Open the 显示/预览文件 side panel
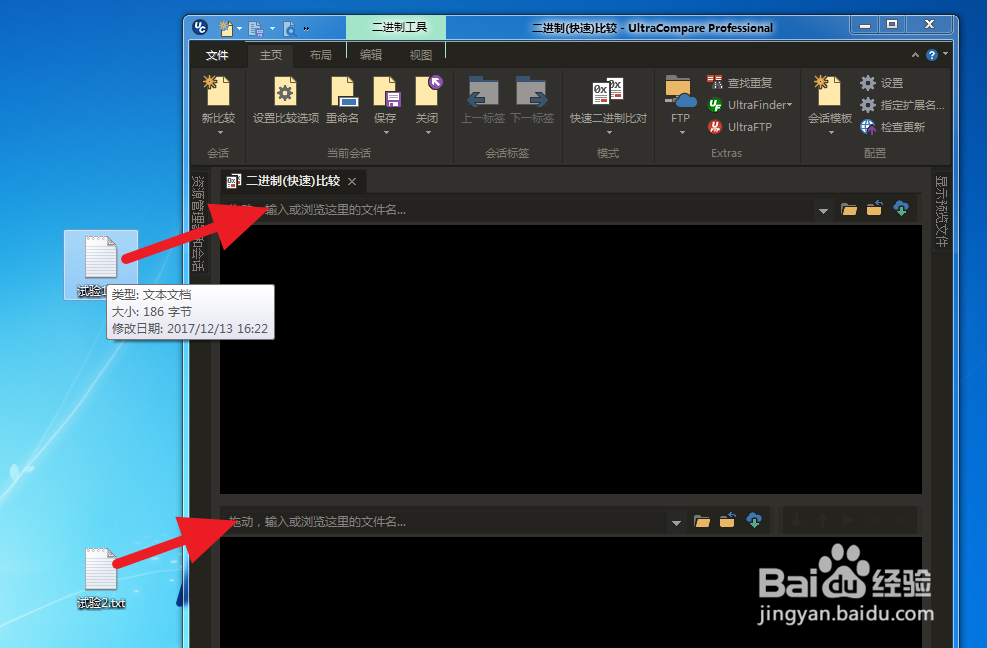The height and width of the screenshot is (648, 987). pyautogui.click(x=941, y=210)
